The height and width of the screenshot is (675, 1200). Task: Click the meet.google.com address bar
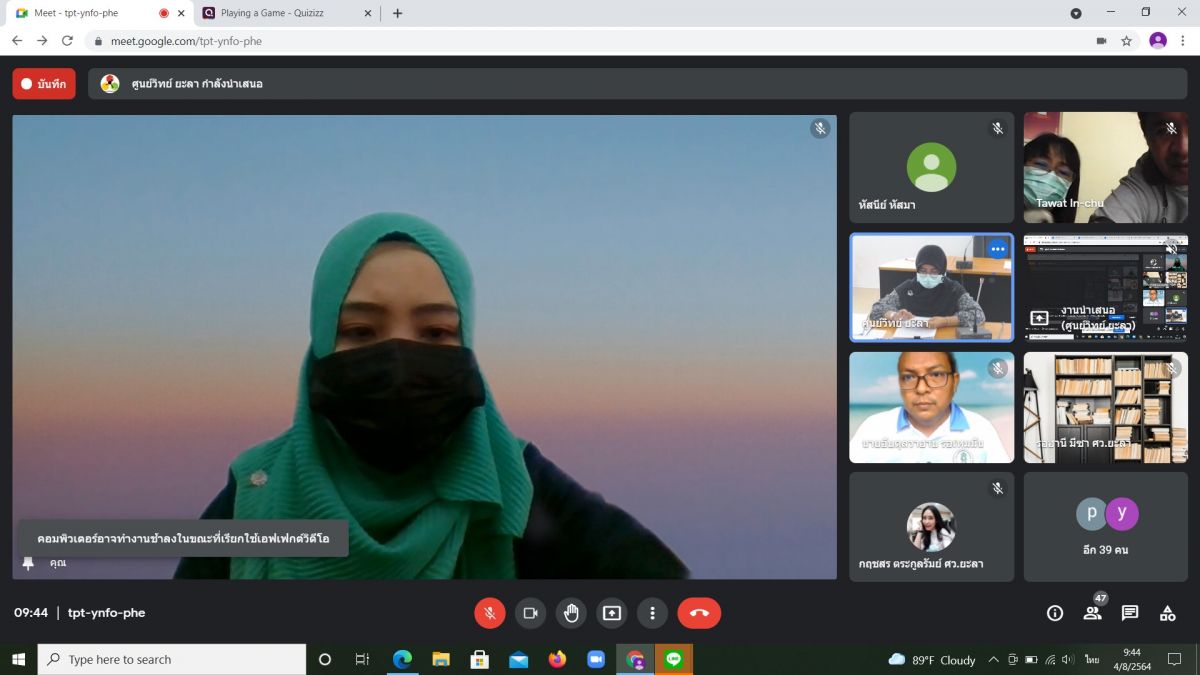590,41
